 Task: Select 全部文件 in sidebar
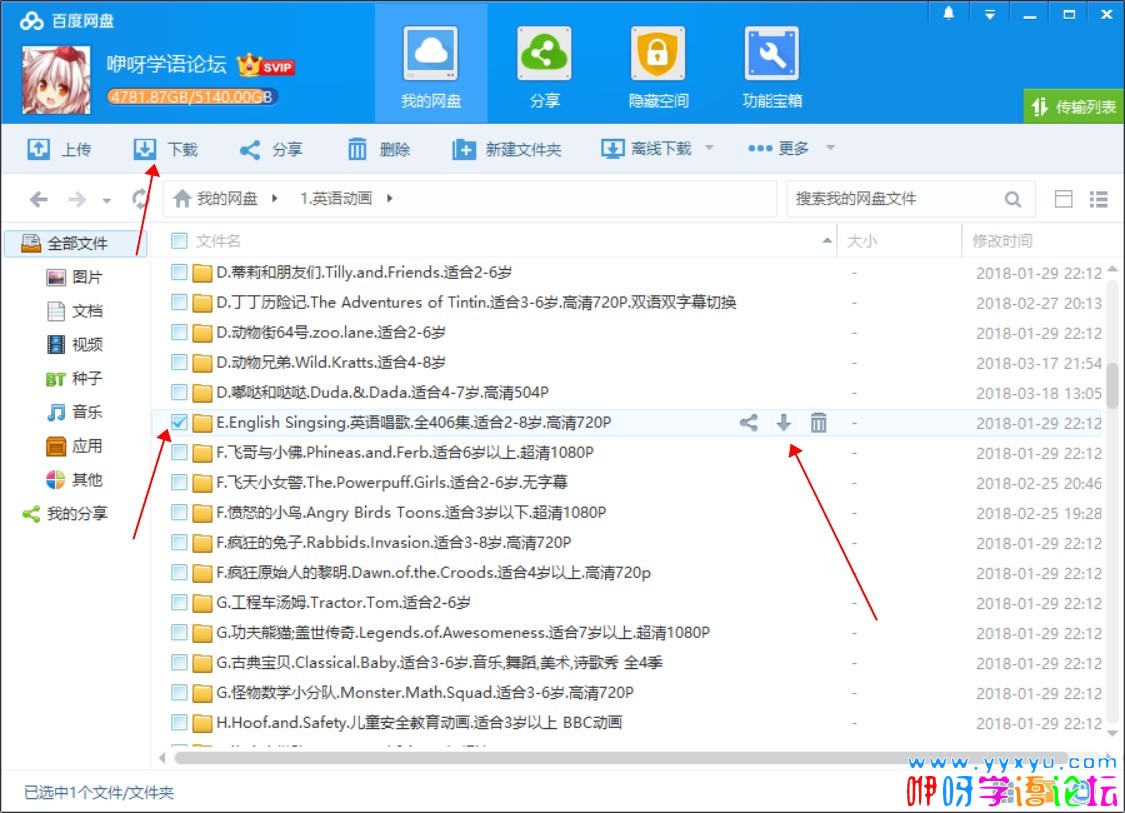[76, 243]
